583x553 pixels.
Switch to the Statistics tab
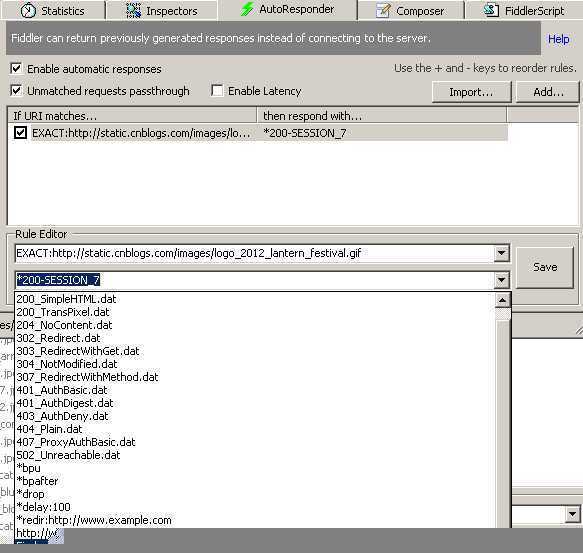click(53, 10)
